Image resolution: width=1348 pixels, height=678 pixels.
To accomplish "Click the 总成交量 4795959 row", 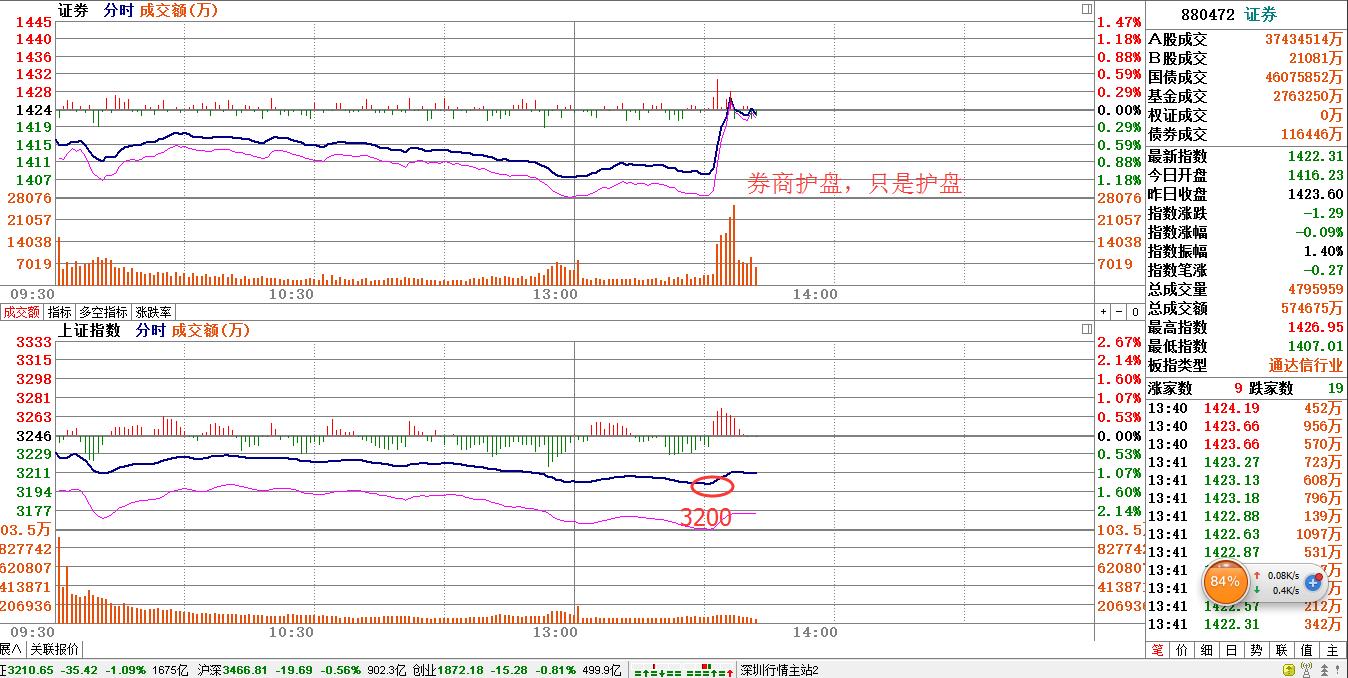I will point(1245,289).
